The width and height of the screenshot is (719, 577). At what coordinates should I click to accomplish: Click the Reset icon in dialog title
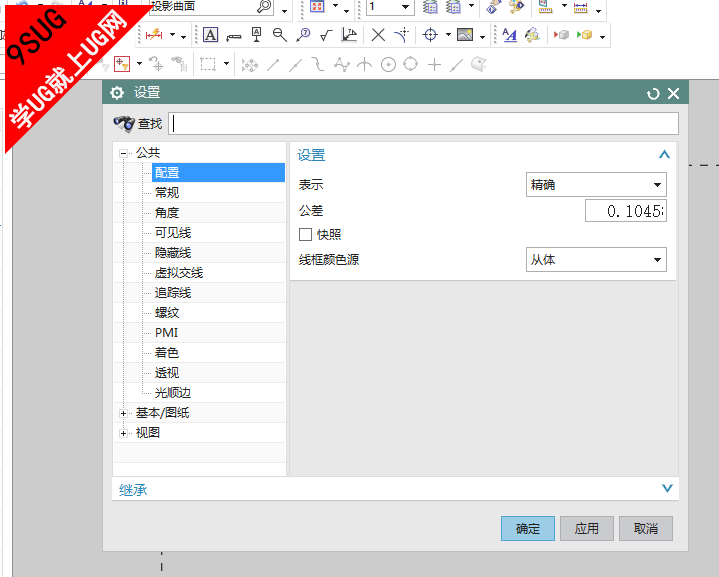click(653, 94)
